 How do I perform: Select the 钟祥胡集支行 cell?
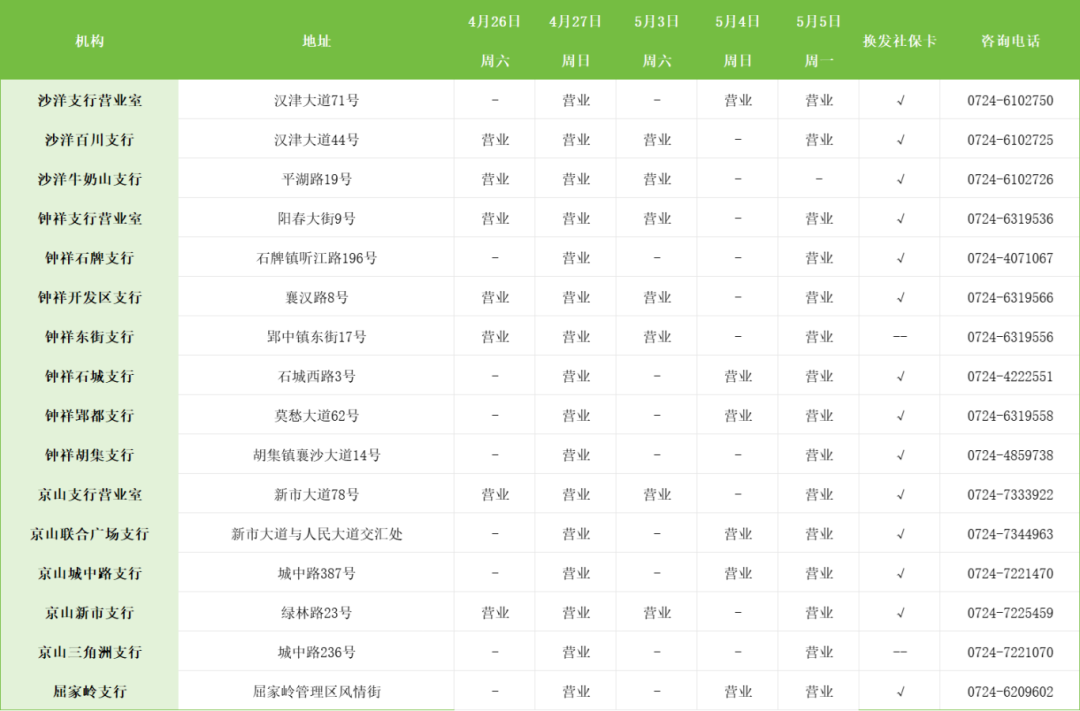[90, 455]
